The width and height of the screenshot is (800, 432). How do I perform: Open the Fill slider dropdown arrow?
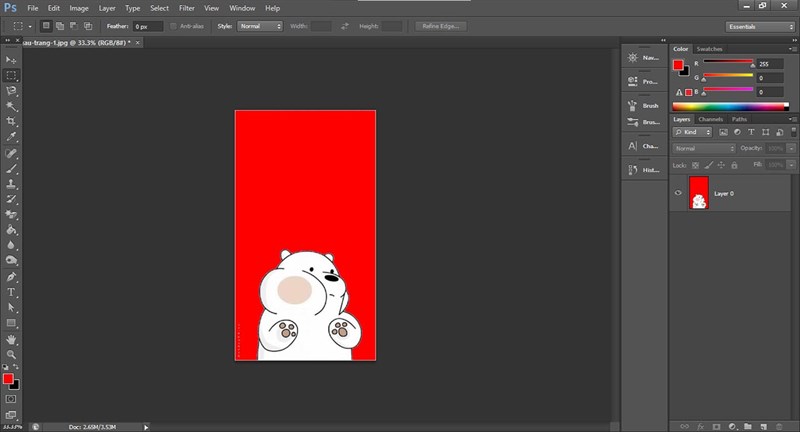pyautogui.click(x=791, y=165)
